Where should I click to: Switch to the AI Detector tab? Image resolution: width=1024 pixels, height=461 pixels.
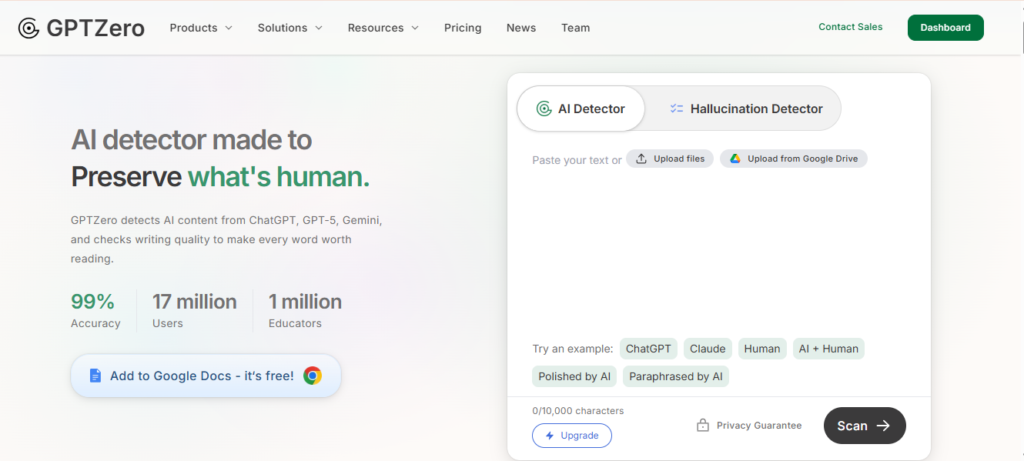[x=581, y=109]
